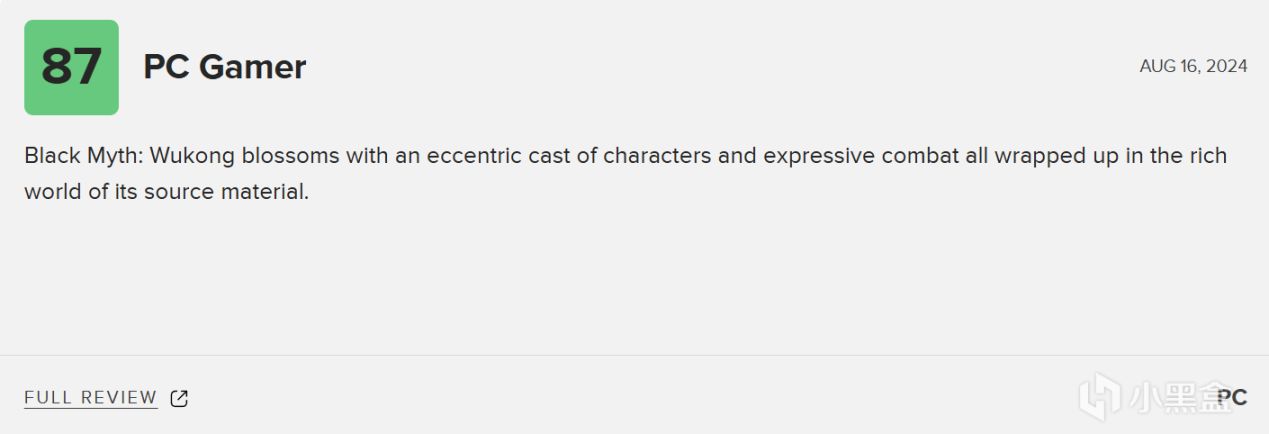The width and height of the screenshot is (1269, 434).
Task: Click the AUG 16, 2024 review date
Action: click(x=1193, y=66)
